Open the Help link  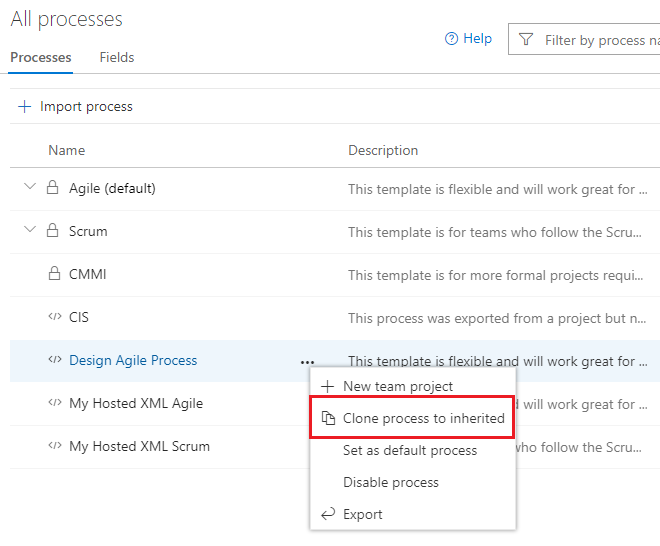468,39
